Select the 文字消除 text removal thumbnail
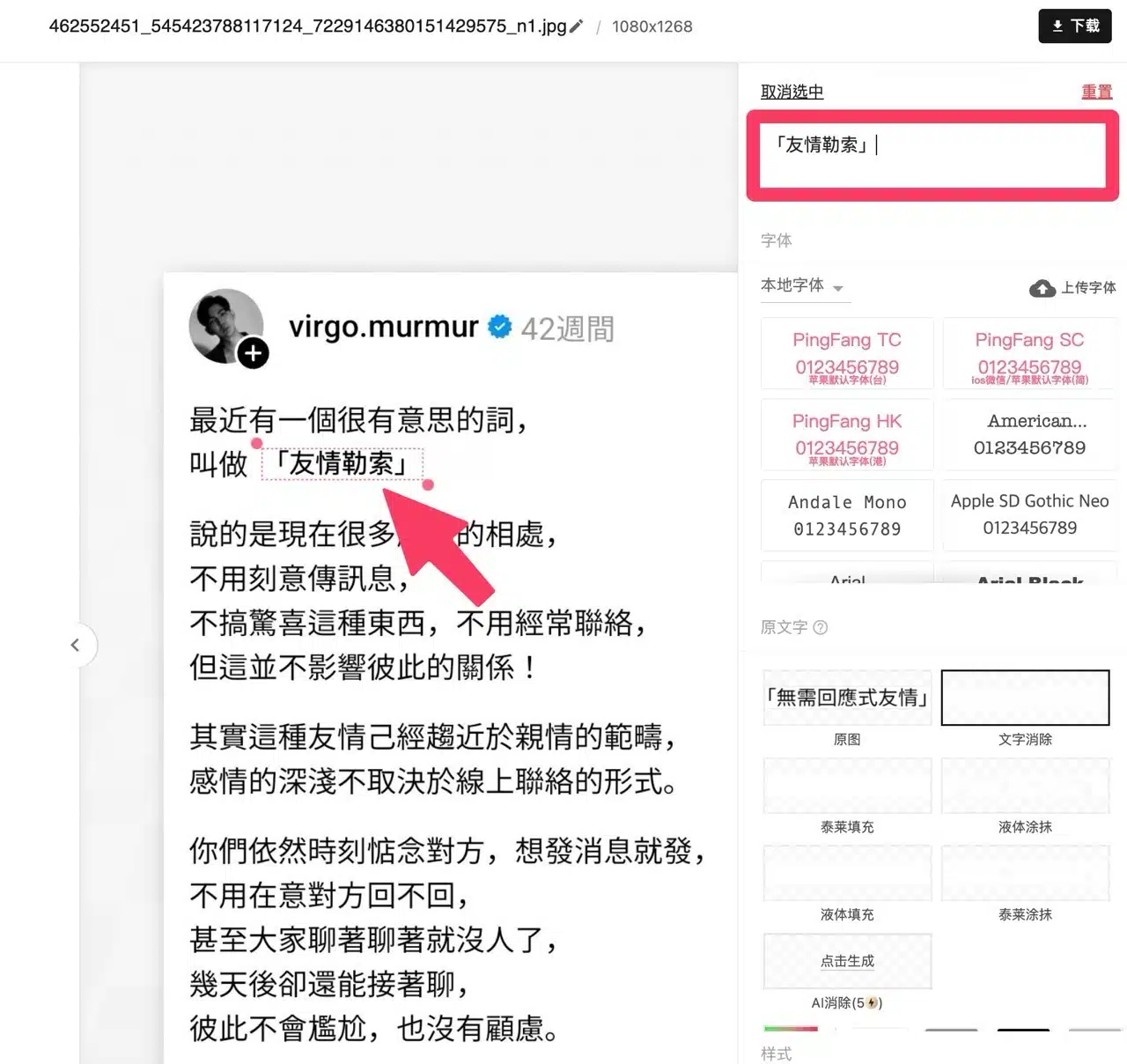 1025,698
